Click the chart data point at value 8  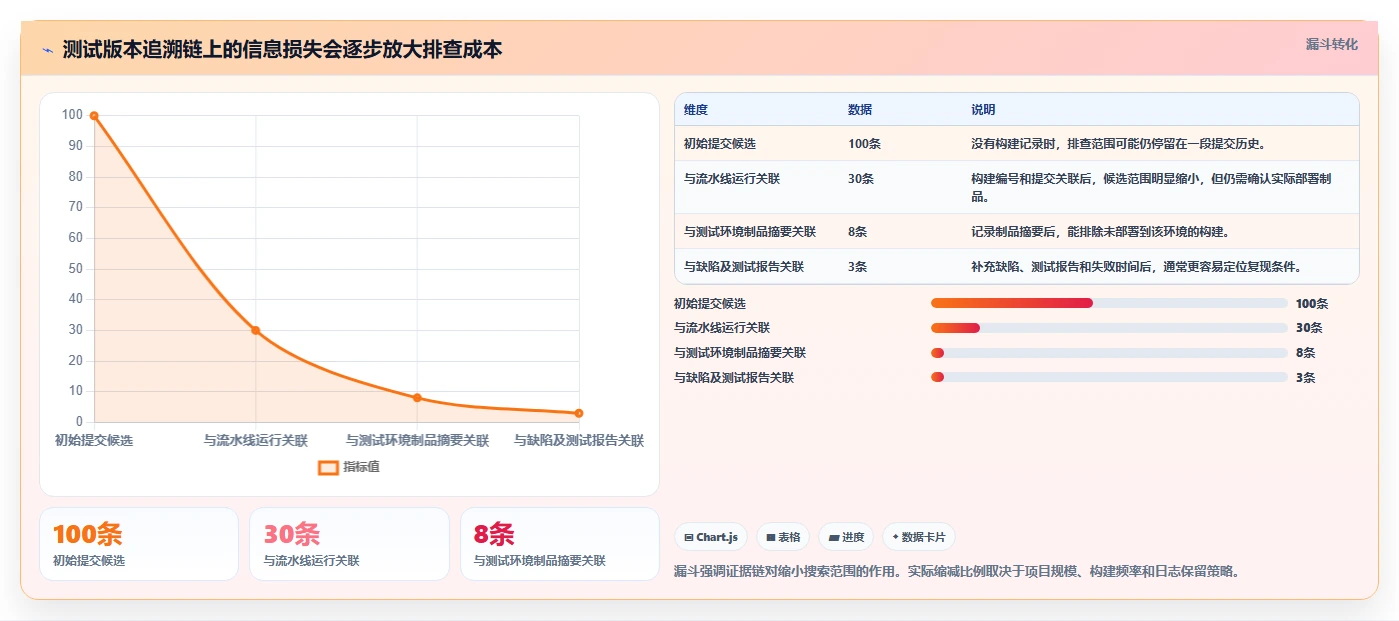pyautogui.click(x=417, y=398)
